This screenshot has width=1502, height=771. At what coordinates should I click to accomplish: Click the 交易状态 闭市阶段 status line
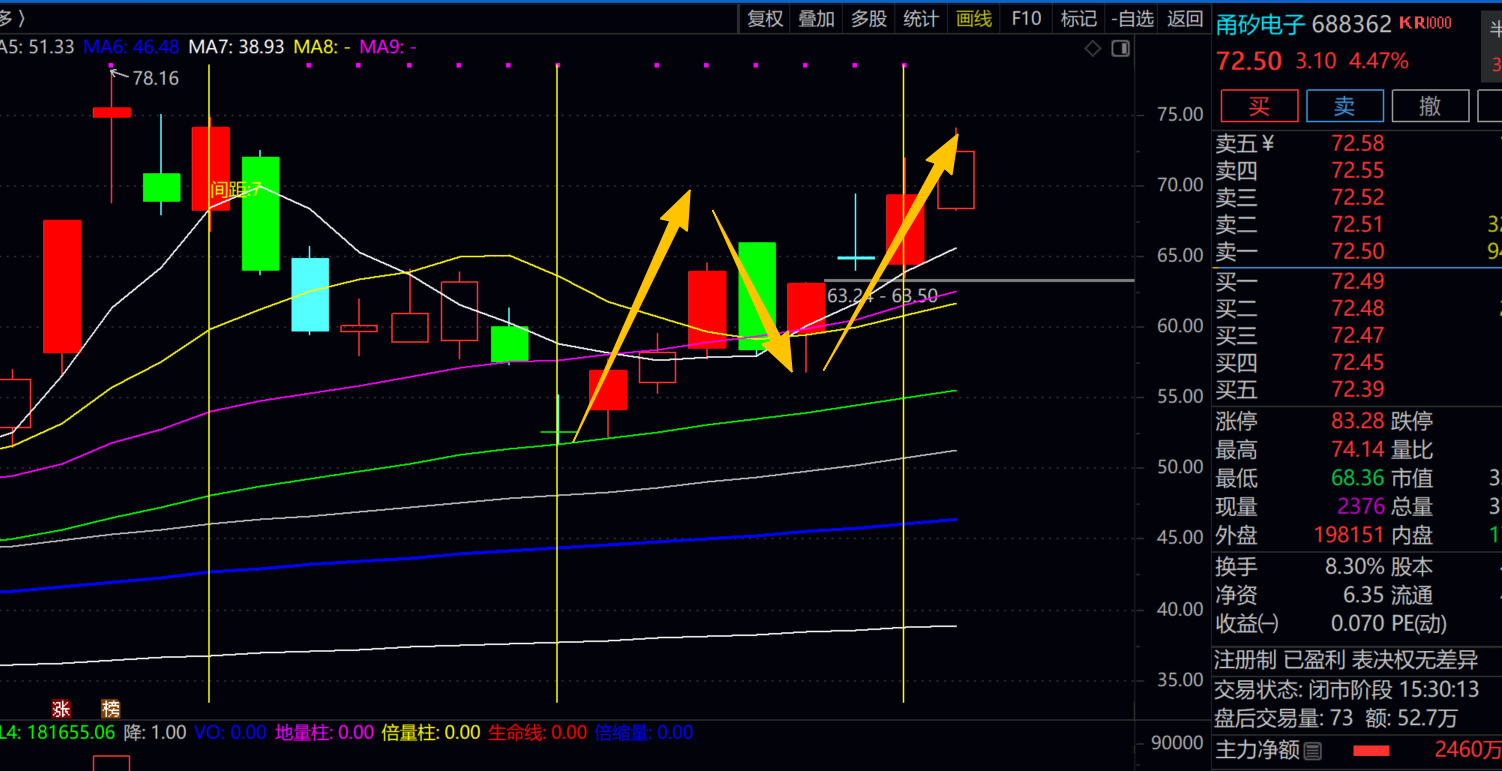coord(1346,689)
